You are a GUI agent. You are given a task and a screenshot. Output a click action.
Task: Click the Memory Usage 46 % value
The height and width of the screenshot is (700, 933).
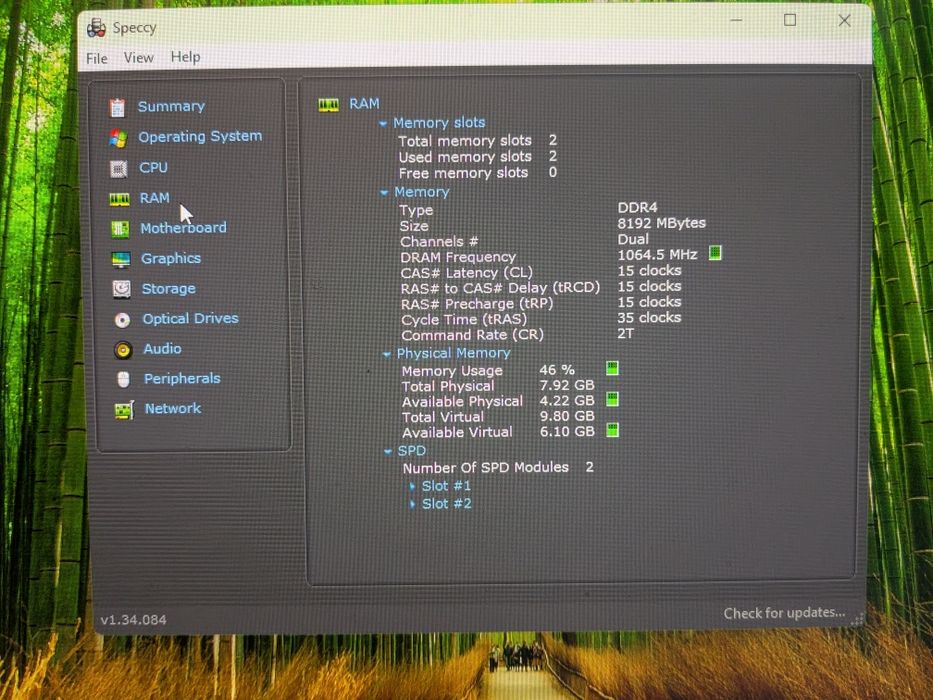(557, 370)
